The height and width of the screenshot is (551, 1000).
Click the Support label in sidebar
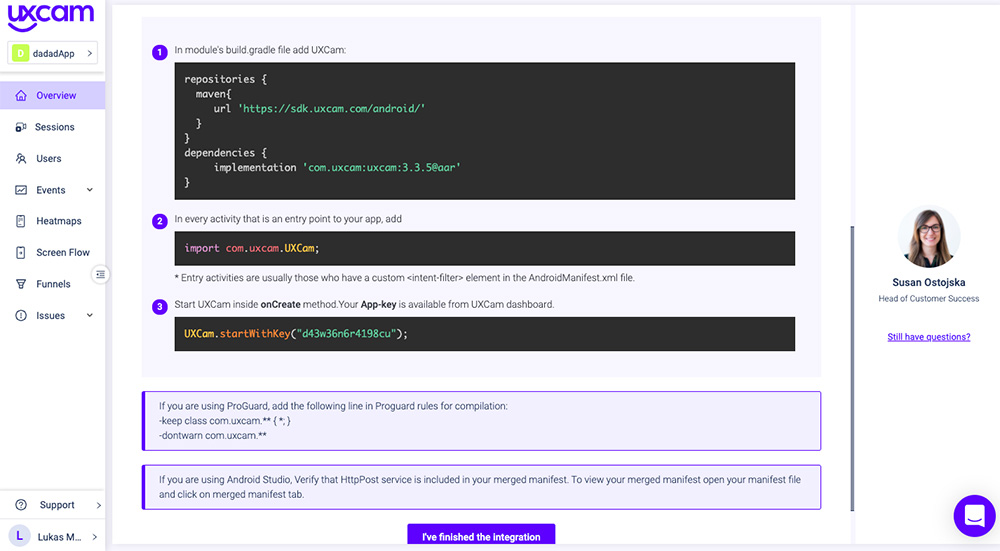(x=57, y=504)
